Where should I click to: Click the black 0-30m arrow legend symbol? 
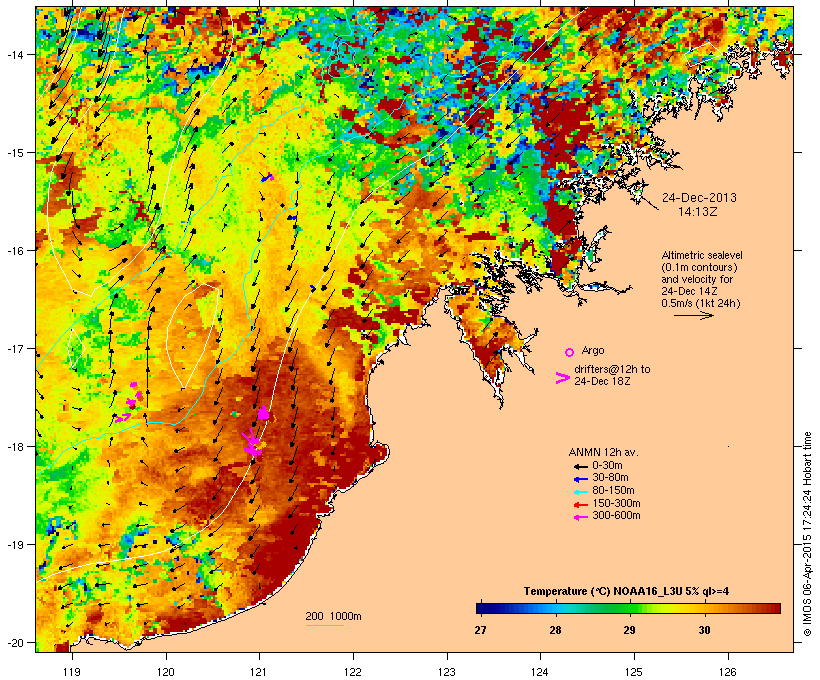point(580,467)
